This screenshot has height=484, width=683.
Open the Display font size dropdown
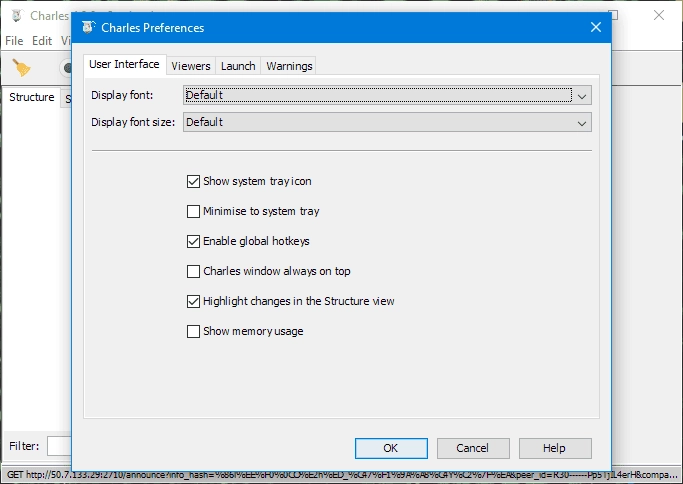point(387,122)
